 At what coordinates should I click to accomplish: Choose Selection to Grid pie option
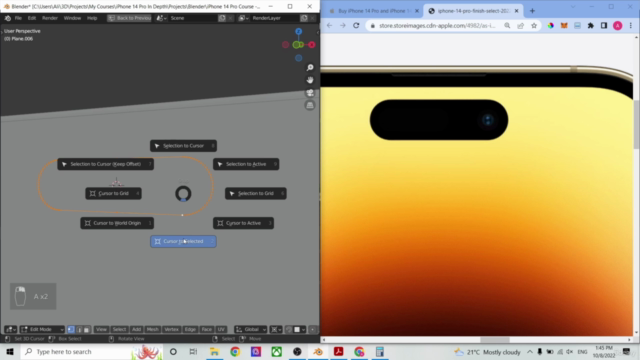pos(256,193)
